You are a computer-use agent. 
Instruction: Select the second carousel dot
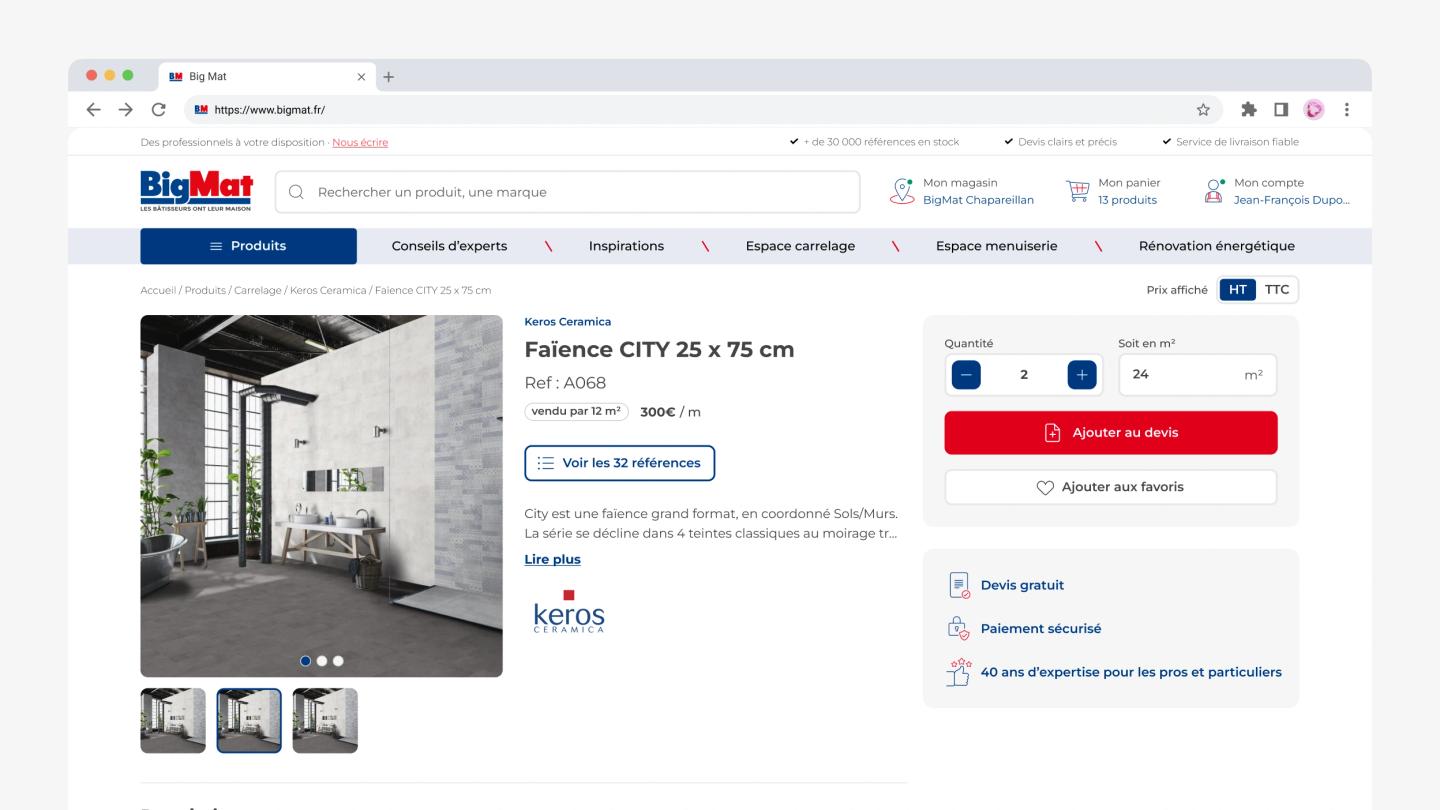point(322,661)
